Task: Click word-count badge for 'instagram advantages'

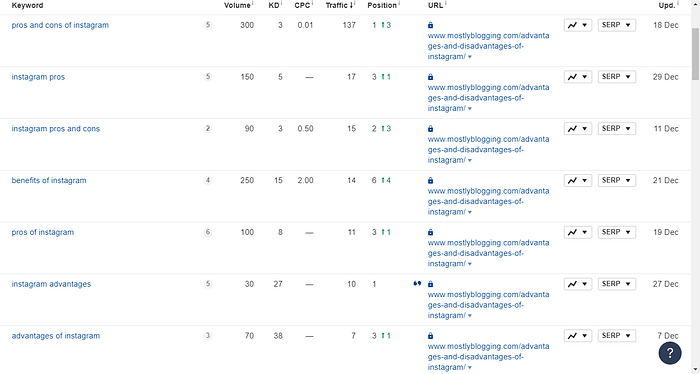Action: pos(208,284)
